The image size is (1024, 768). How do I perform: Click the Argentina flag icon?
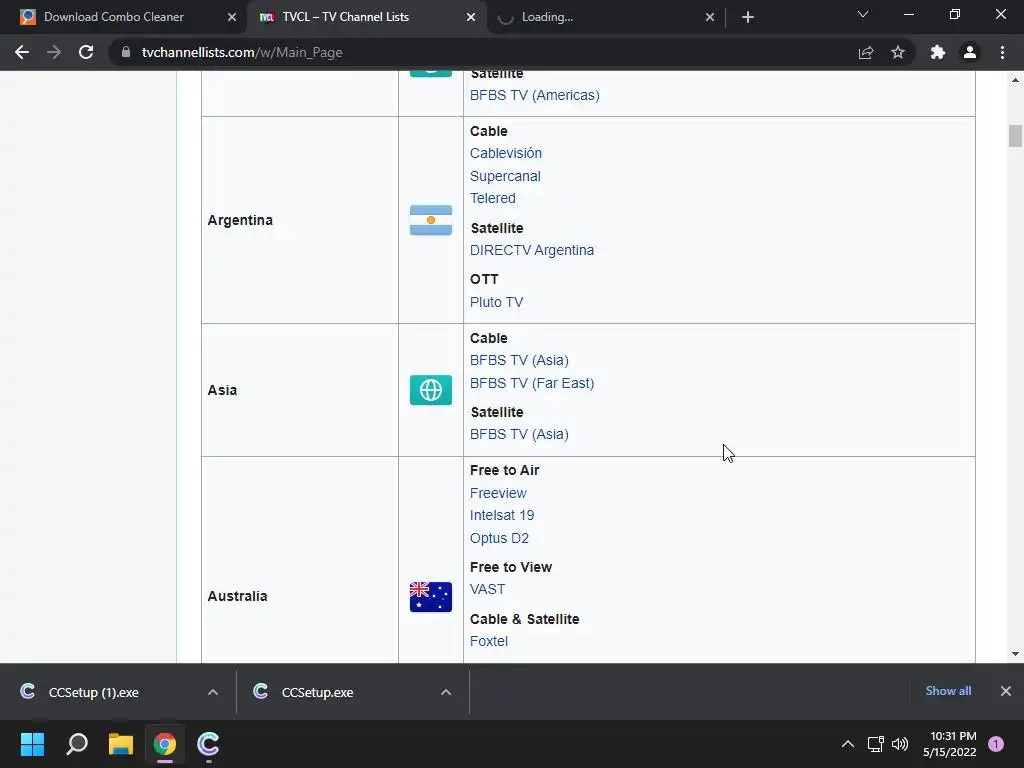430,220
